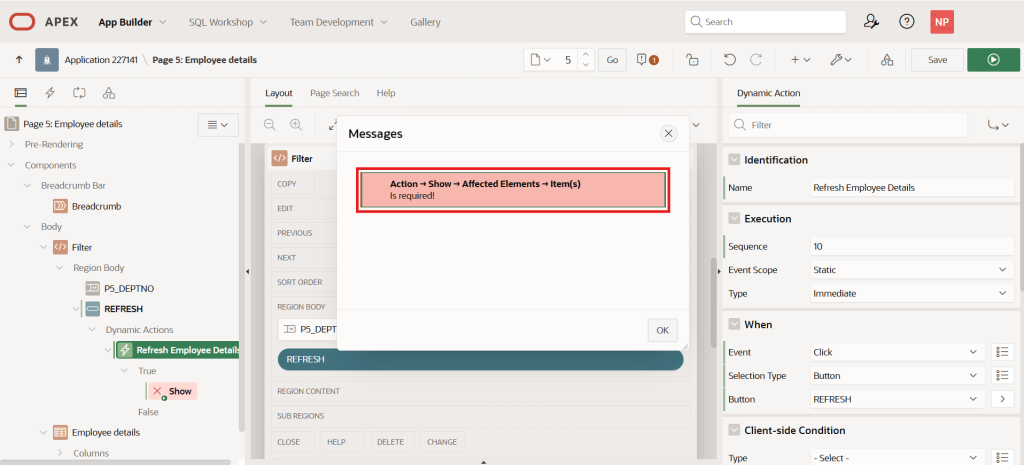Click OK in the Messages dialog

click(x=663, y=330)
